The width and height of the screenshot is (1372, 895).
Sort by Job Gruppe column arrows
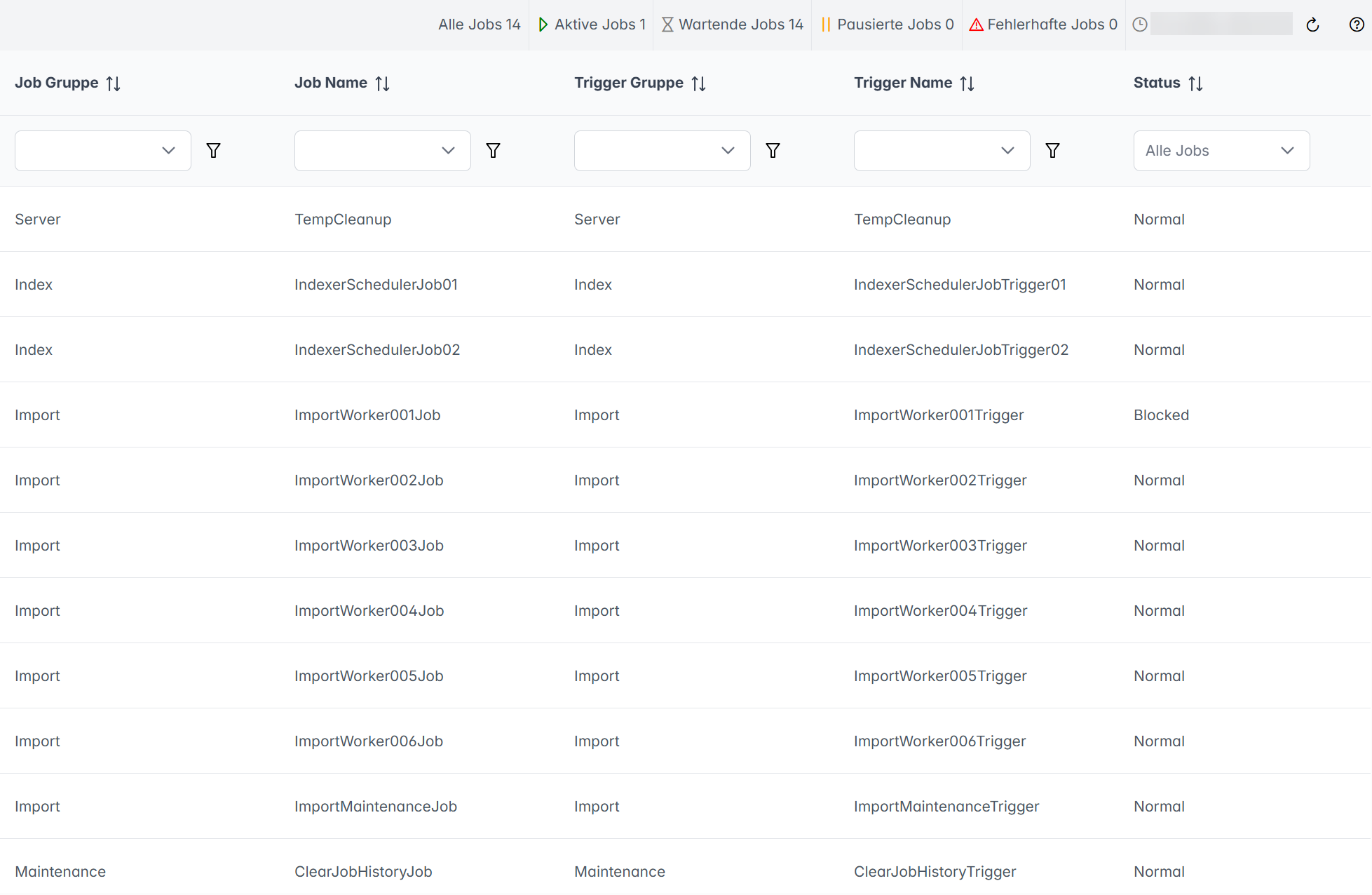pyautogui.click(x=114, y=83)
